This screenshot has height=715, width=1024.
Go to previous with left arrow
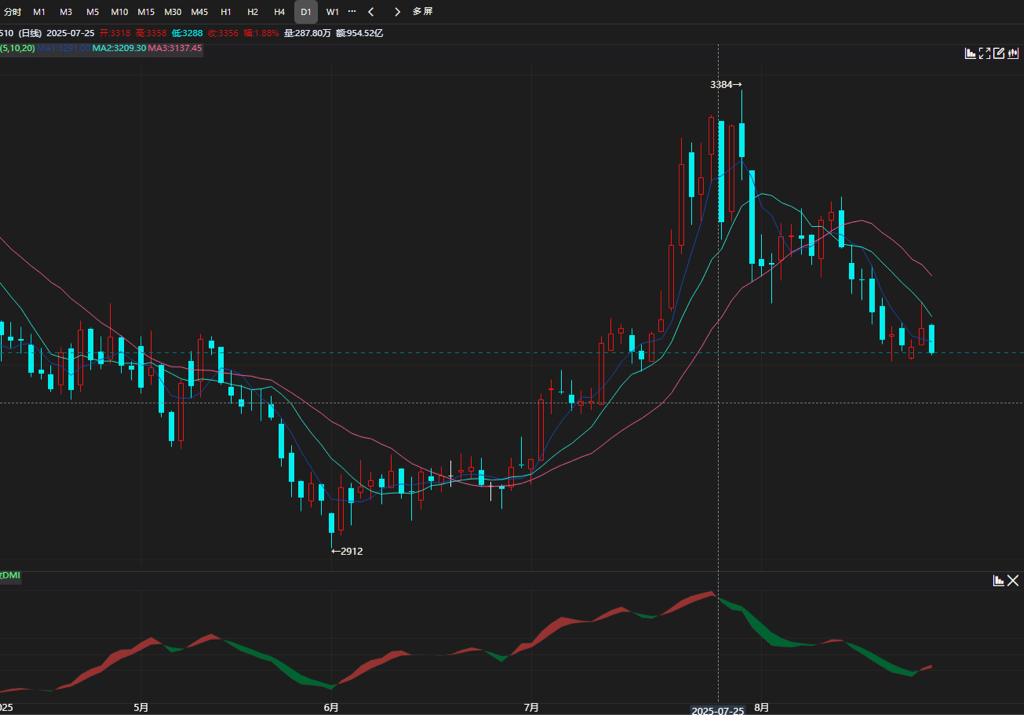(371, 12)
